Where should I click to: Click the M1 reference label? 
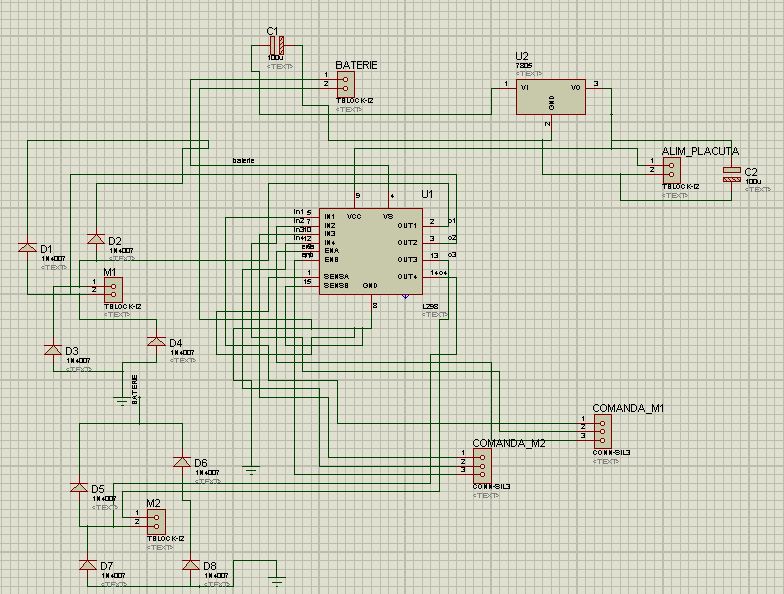(x=110, y=272)
